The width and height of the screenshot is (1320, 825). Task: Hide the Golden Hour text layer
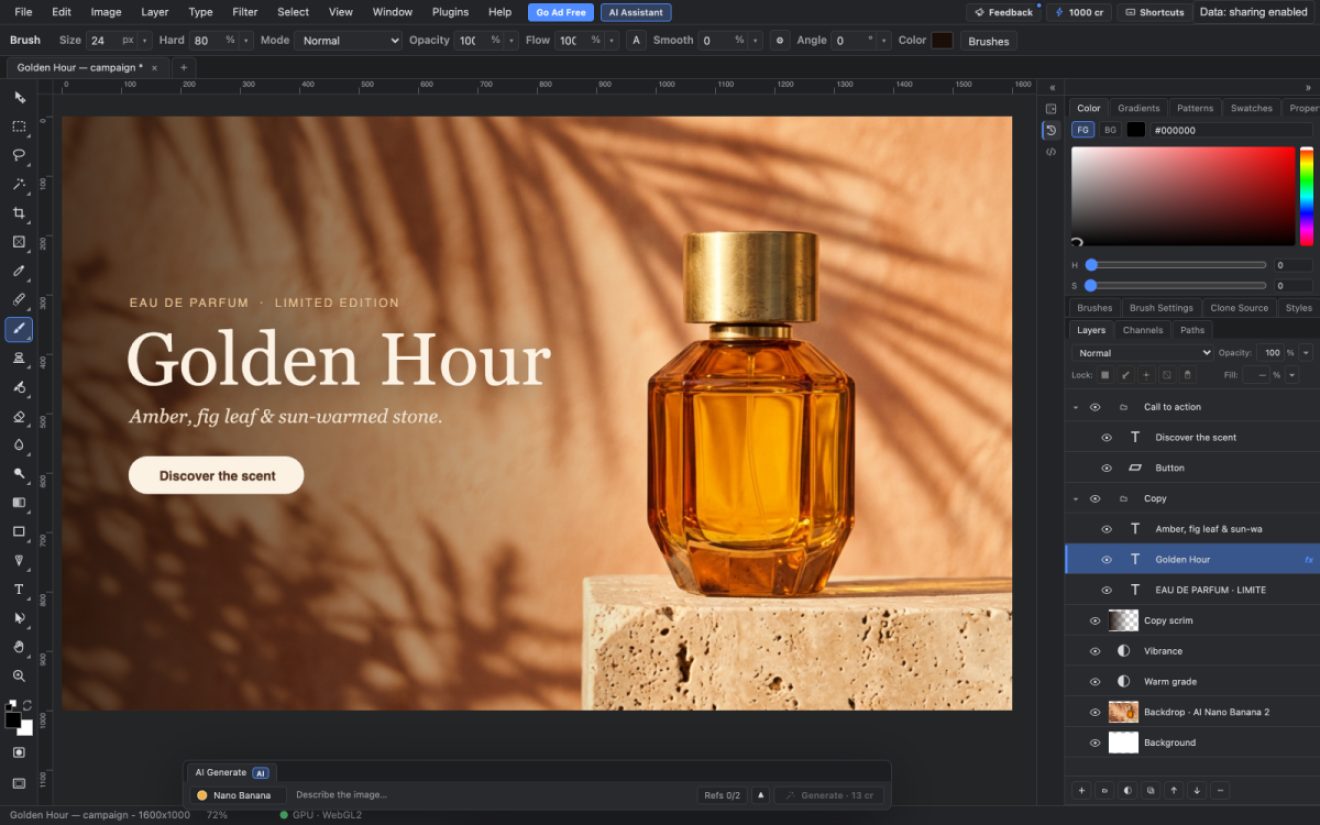pyautogui.click(x=1107, y=560)
